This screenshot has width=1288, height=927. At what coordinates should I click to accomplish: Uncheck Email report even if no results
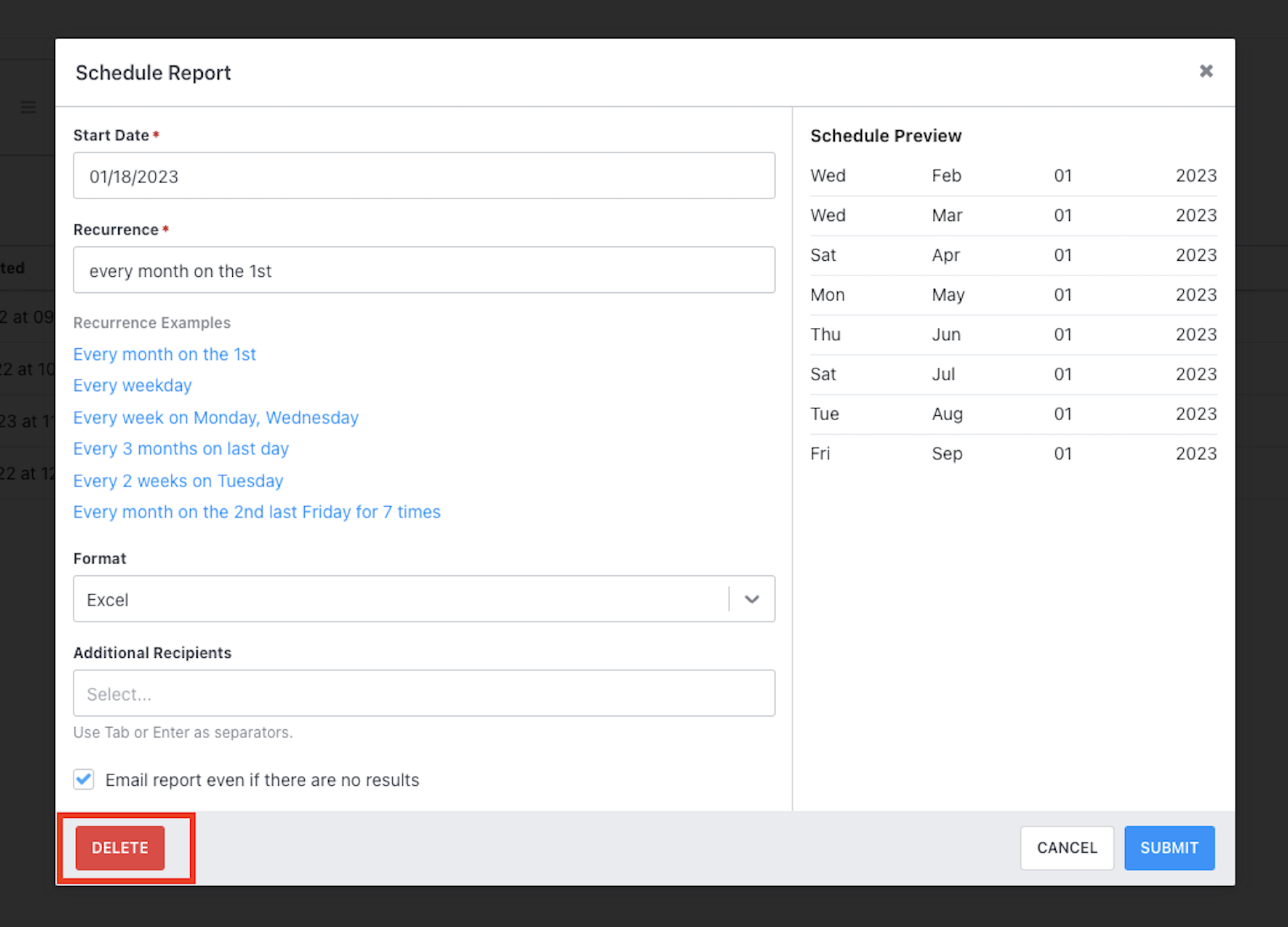tap(84, 779)
